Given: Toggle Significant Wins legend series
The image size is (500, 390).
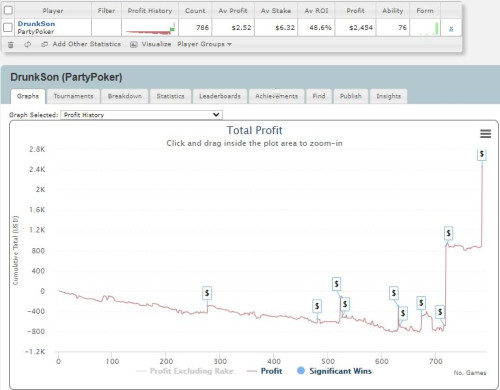Looking at the screenshot, I should (x=334, y=371).
